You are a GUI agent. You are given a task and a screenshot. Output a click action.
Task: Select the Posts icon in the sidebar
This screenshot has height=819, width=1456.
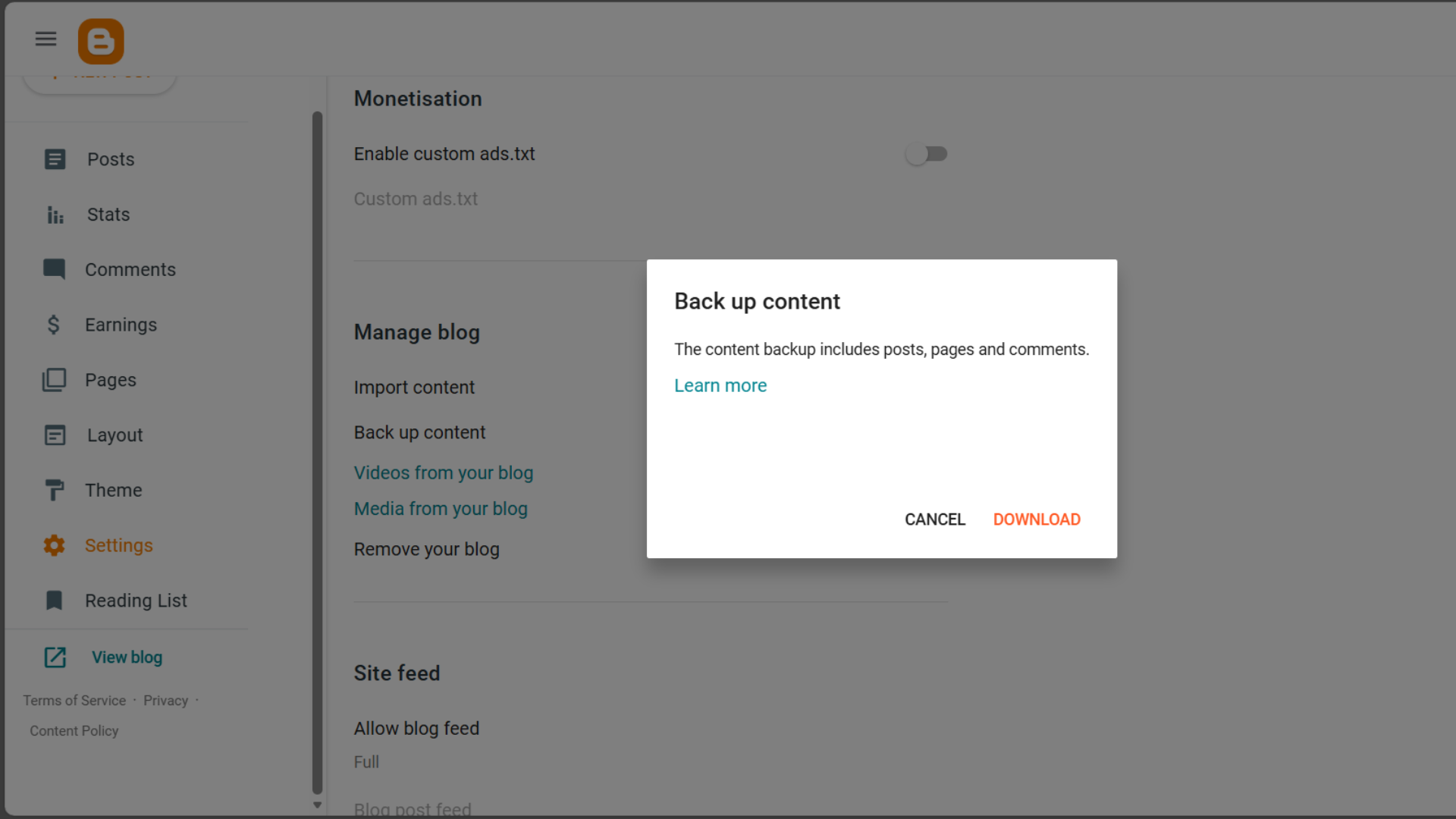55,159
